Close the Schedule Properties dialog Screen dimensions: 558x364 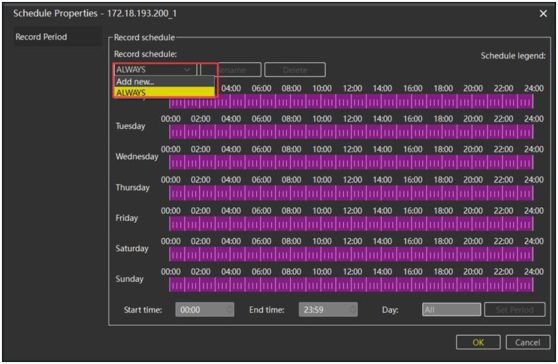543,14
